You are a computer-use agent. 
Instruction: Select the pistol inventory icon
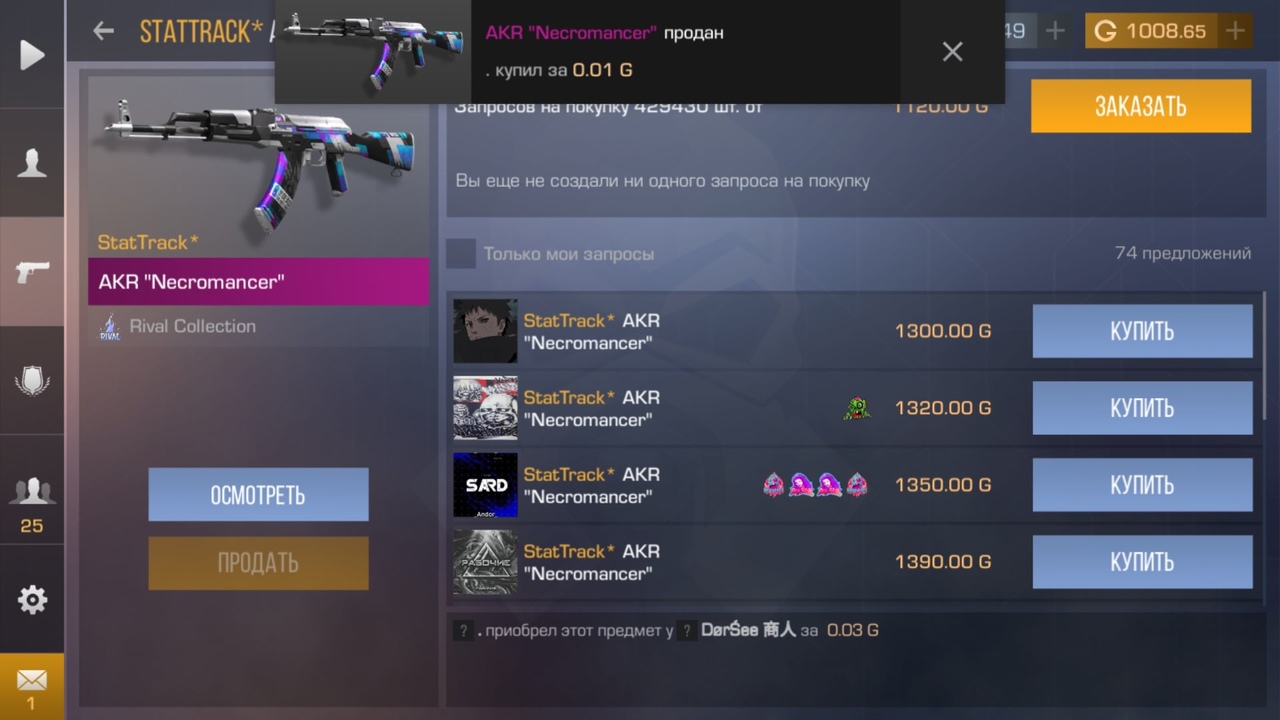coord(32,271)
